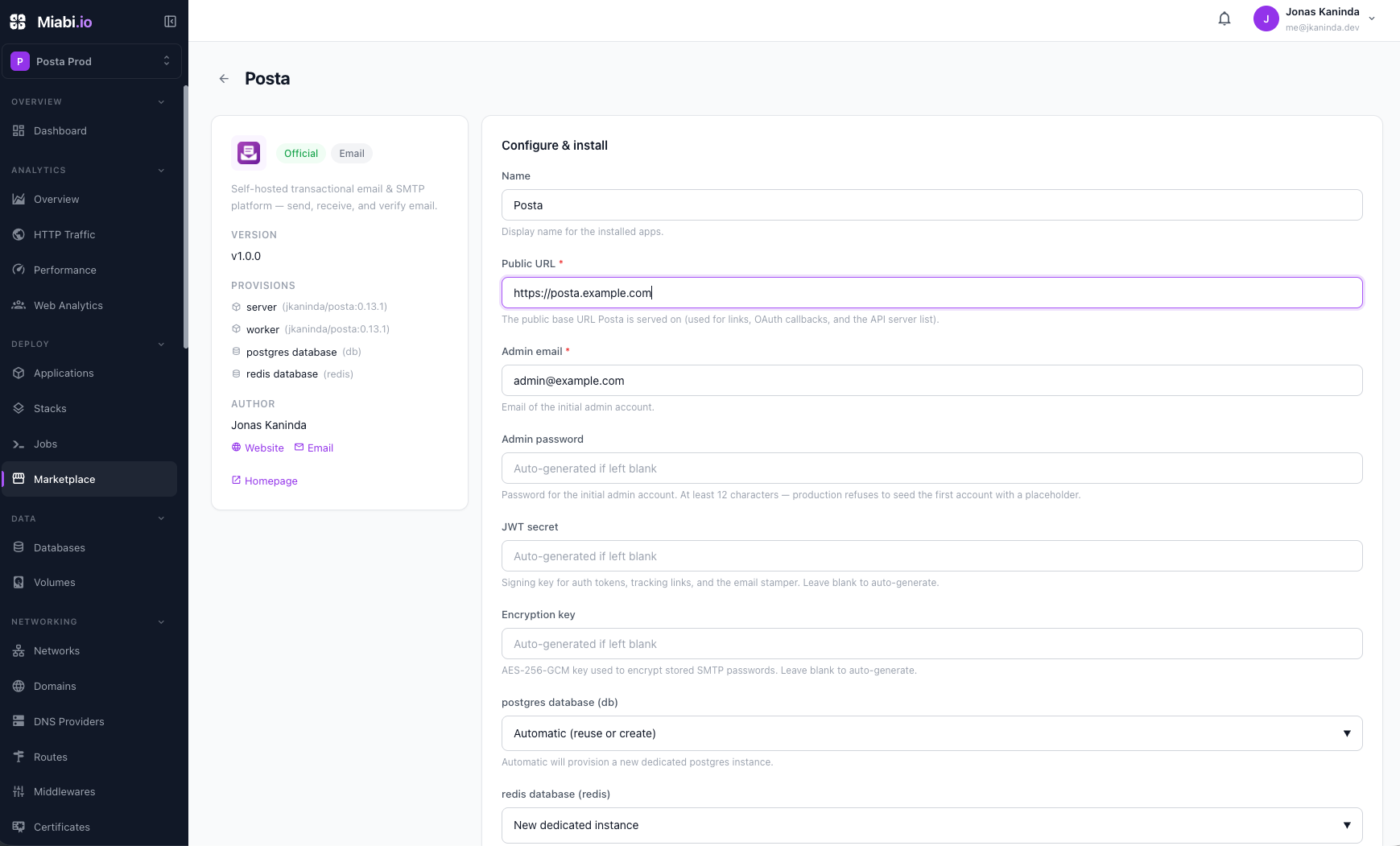Select the postgres database provision entry
The image size is (1400, 846).
[296, 352]
